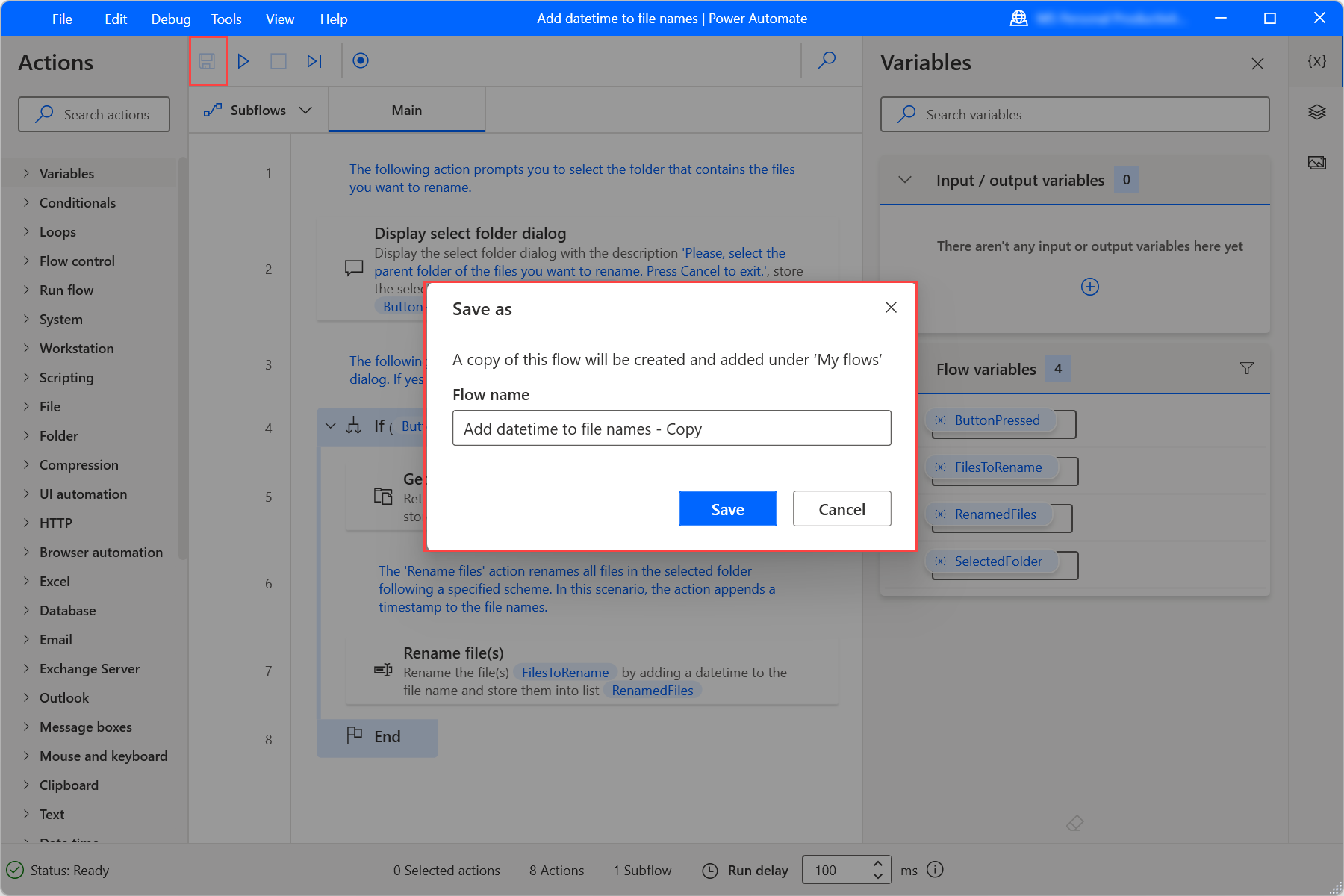The image size is (1344, 896).
Task: Add a new input/output variable
Action: tap(1090, 286)
